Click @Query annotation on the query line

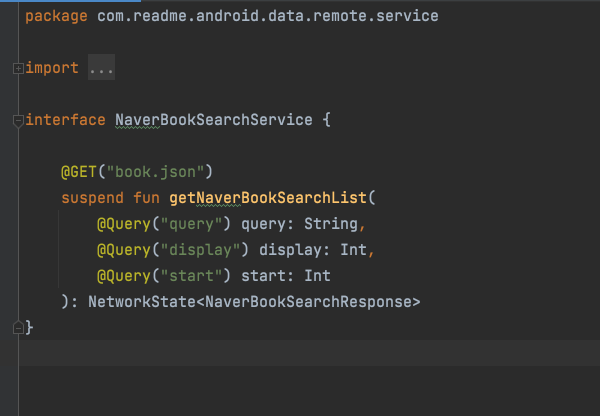[124, 224]
